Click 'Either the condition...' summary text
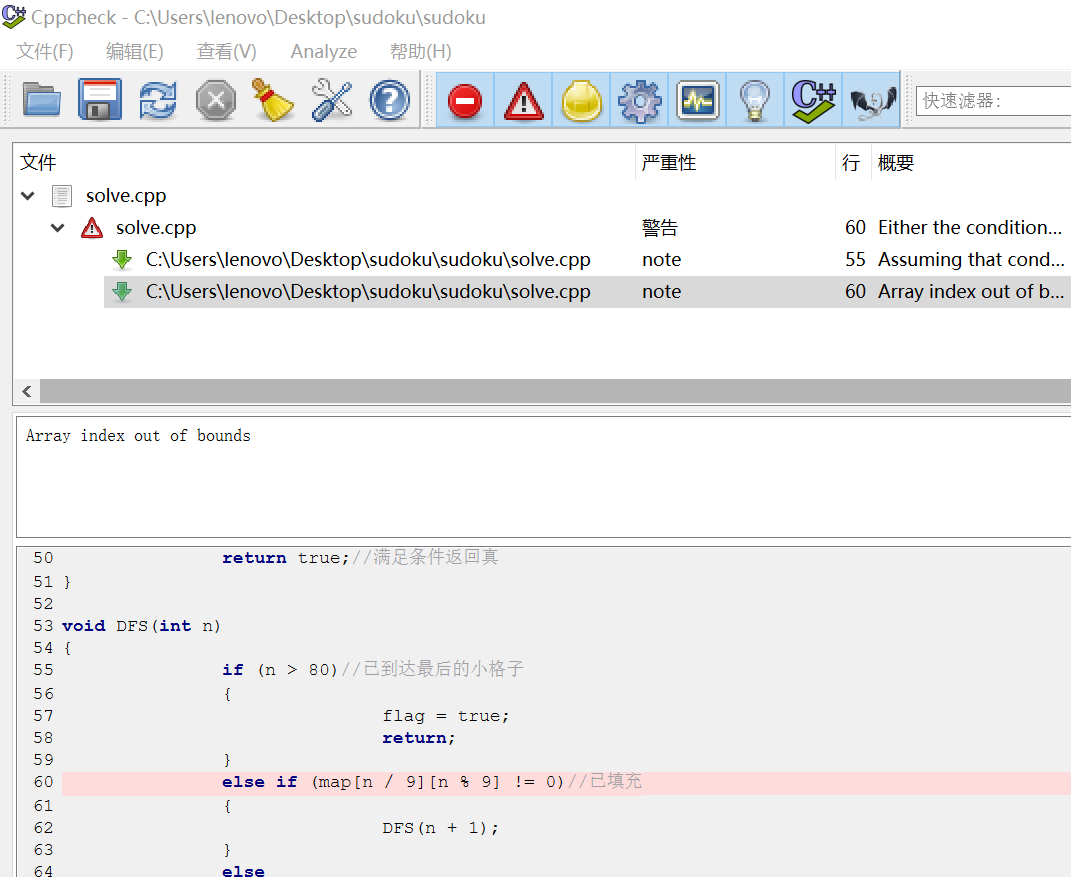Viewport: 1071px width, 877px height. click(x=970, y=227)
